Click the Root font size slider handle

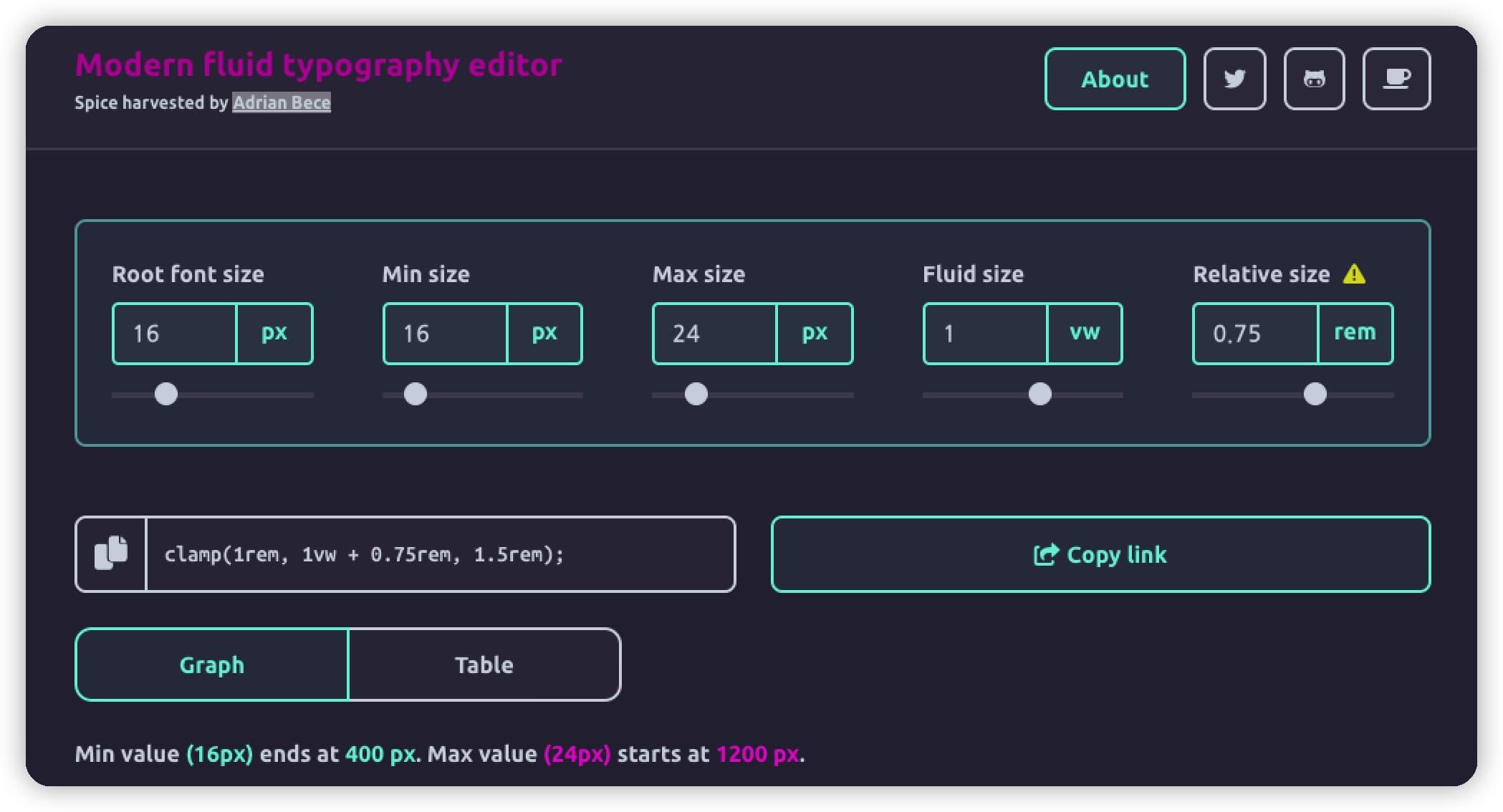[x=166, y=394]
